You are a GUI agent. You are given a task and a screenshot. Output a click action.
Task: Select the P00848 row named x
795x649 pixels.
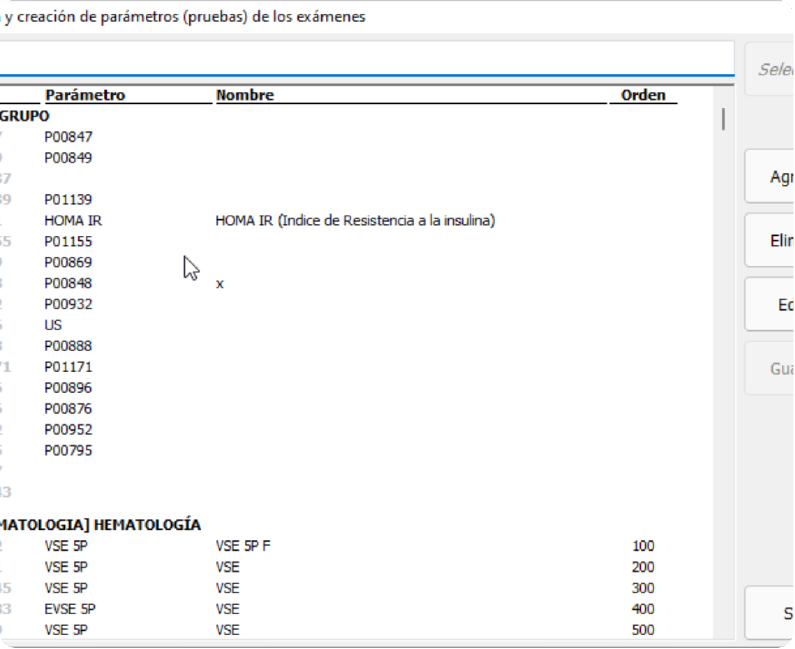coord(68,284)
